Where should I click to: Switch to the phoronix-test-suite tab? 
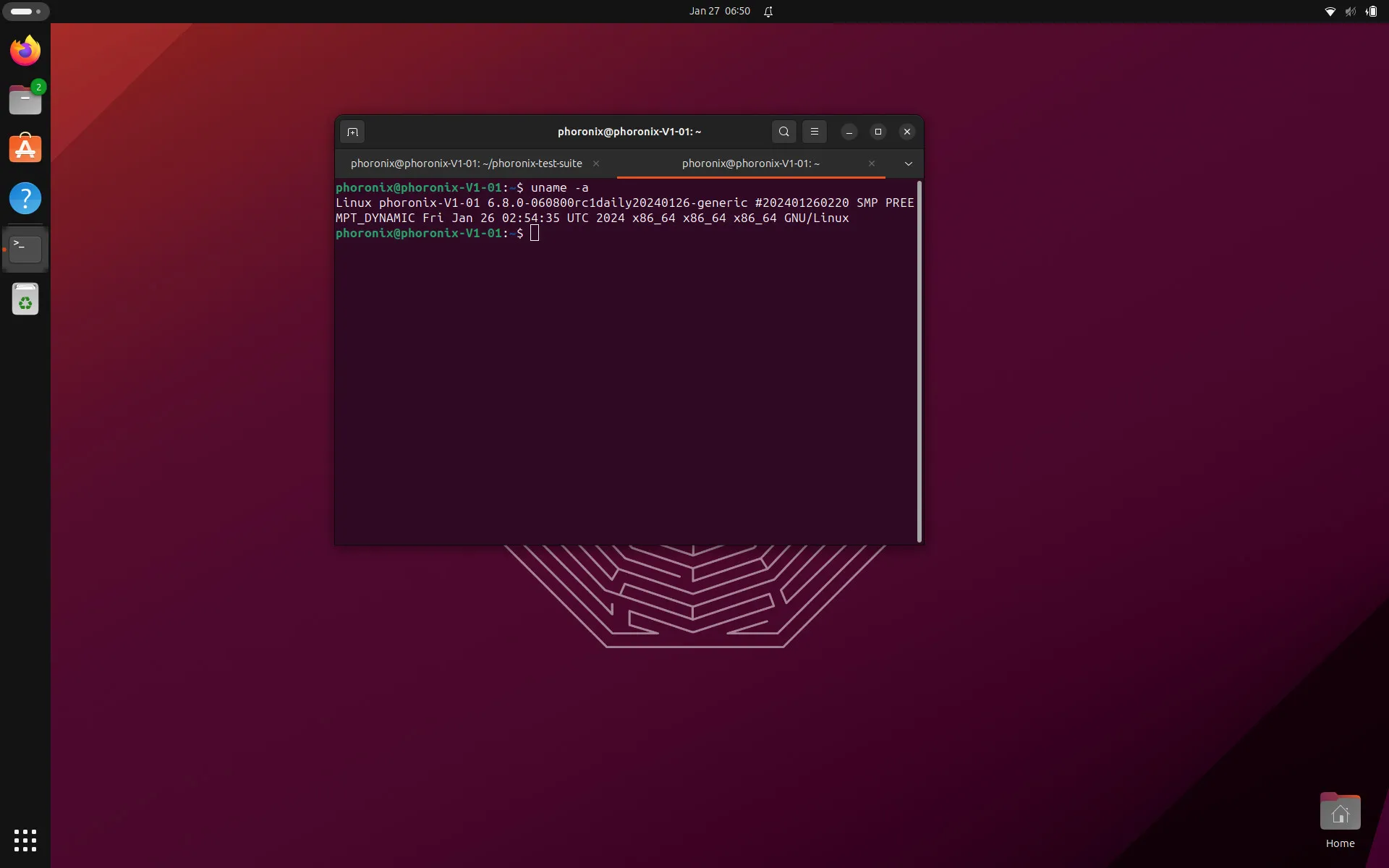[x=467, y=163]
